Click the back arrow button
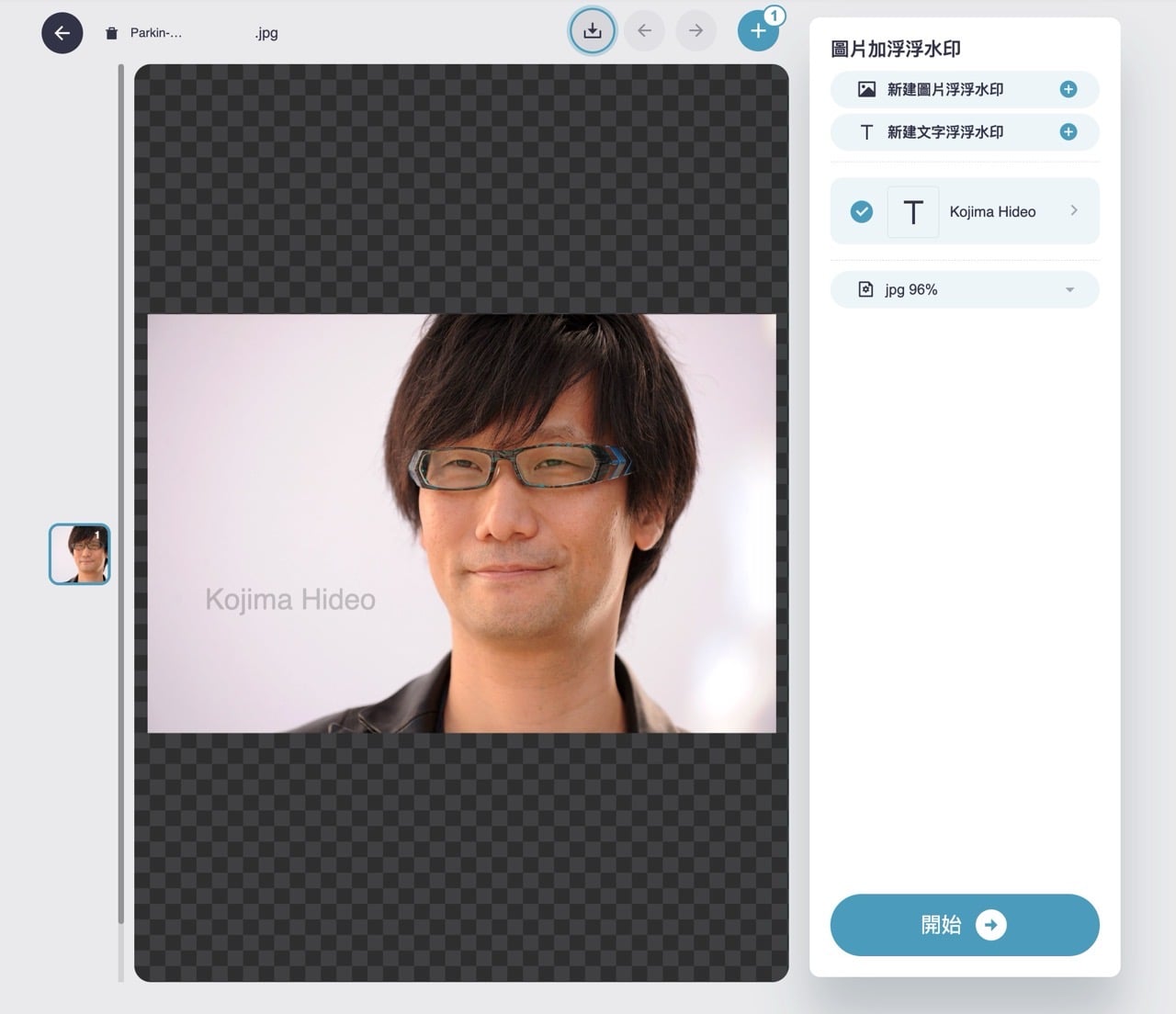 tap(62, 33)
